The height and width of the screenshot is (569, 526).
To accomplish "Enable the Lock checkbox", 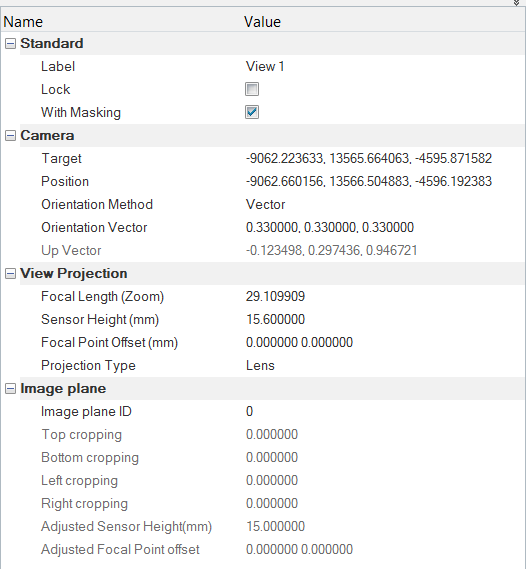I will (252, 89).
